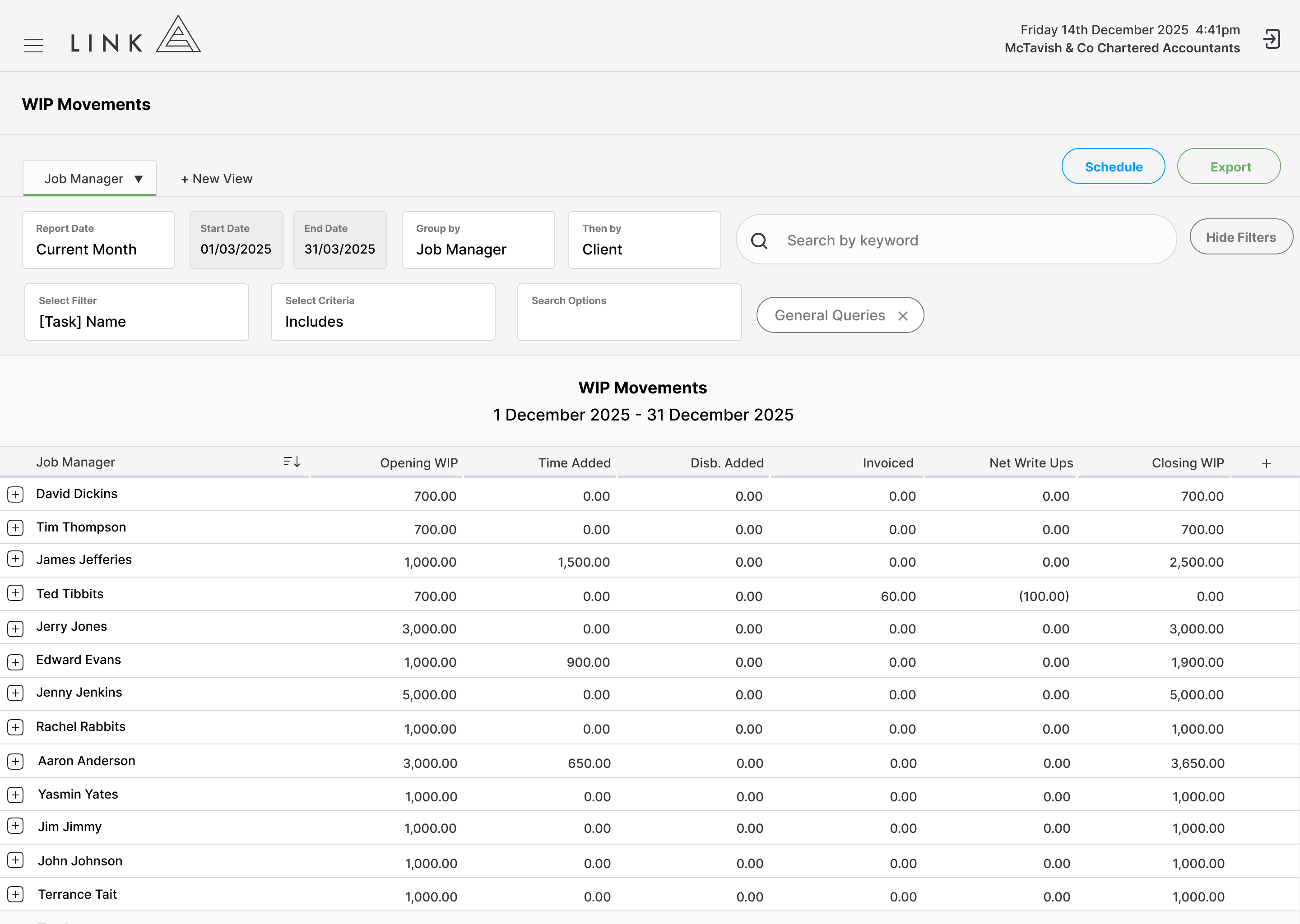This screenshot has height=924, width=1300.
Task: Click James Jefferies' 1,500.00 time added
Action: coord(583,562)
